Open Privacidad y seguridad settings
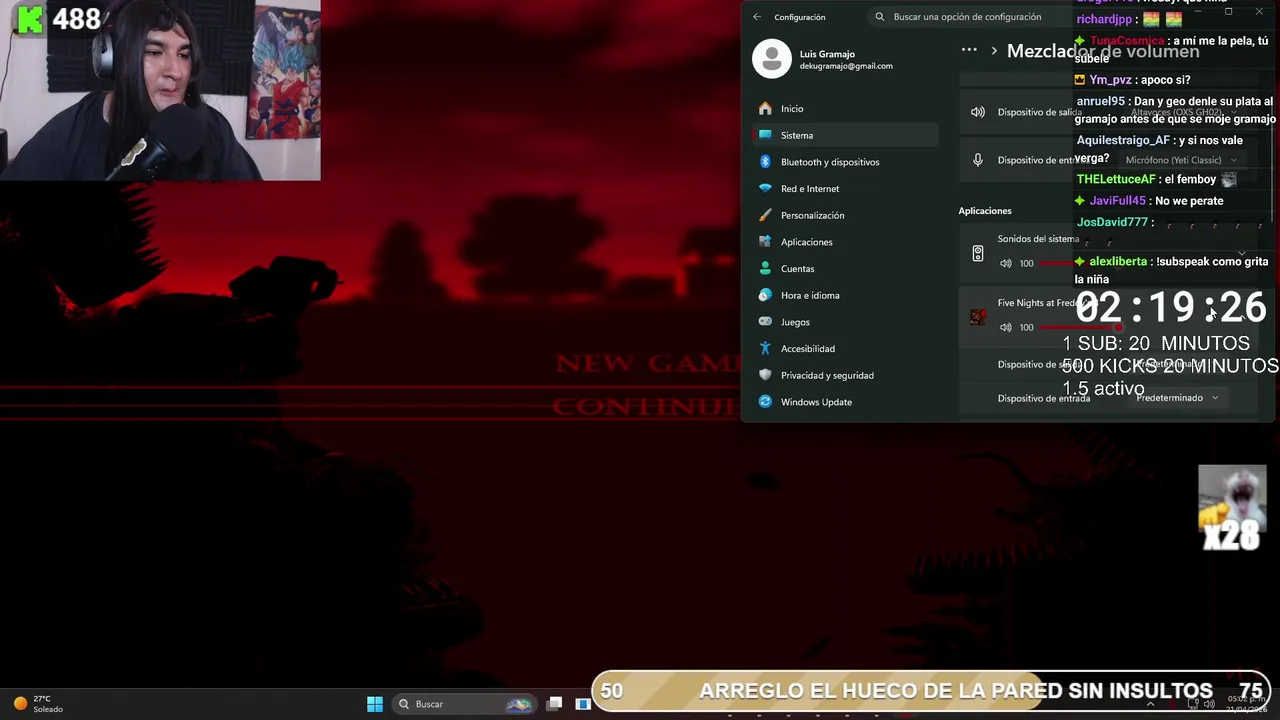1280x720 pixels. tap(845, 375)
